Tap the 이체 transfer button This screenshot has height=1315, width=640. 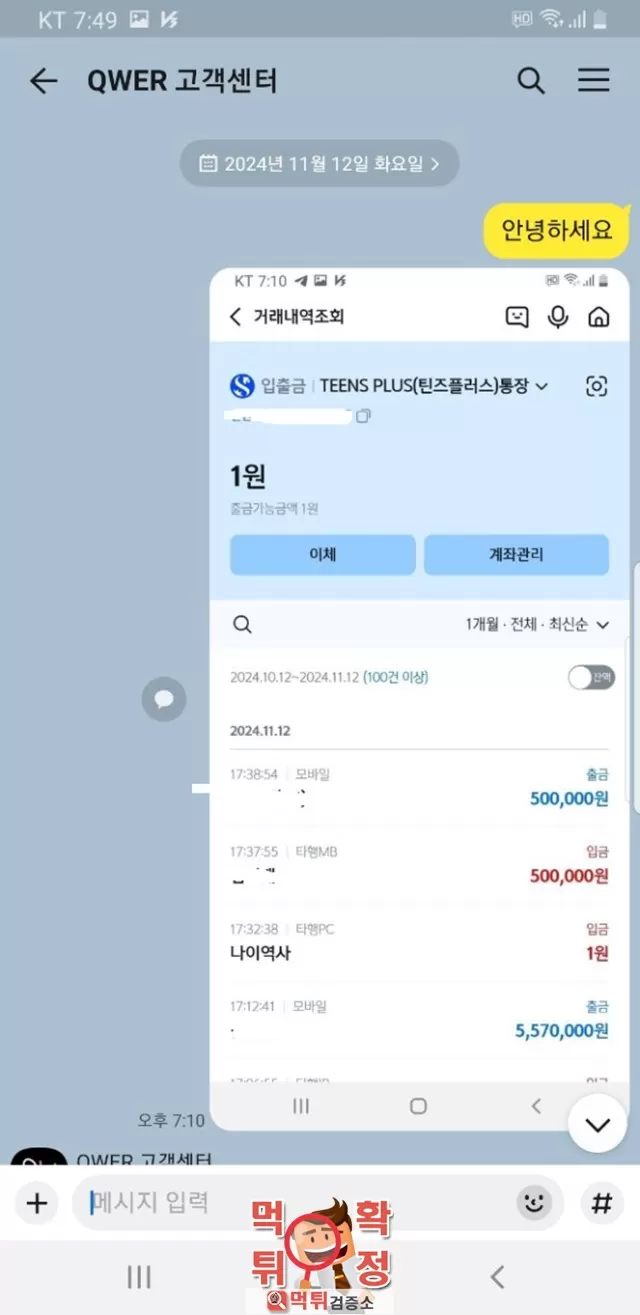[322, 555]
